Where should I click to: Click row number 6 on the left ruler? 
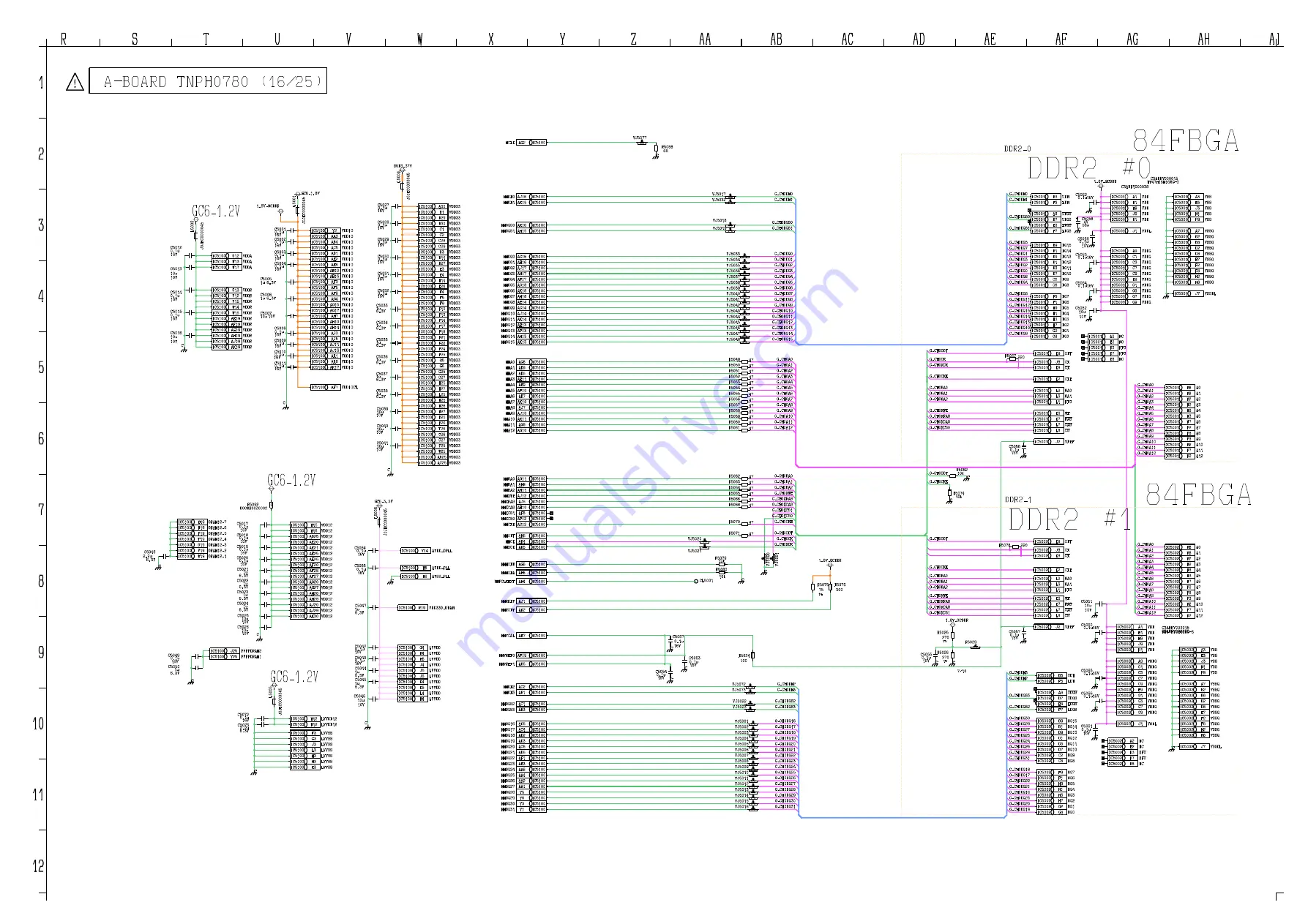pyautogui.click(x=41, y=438)
